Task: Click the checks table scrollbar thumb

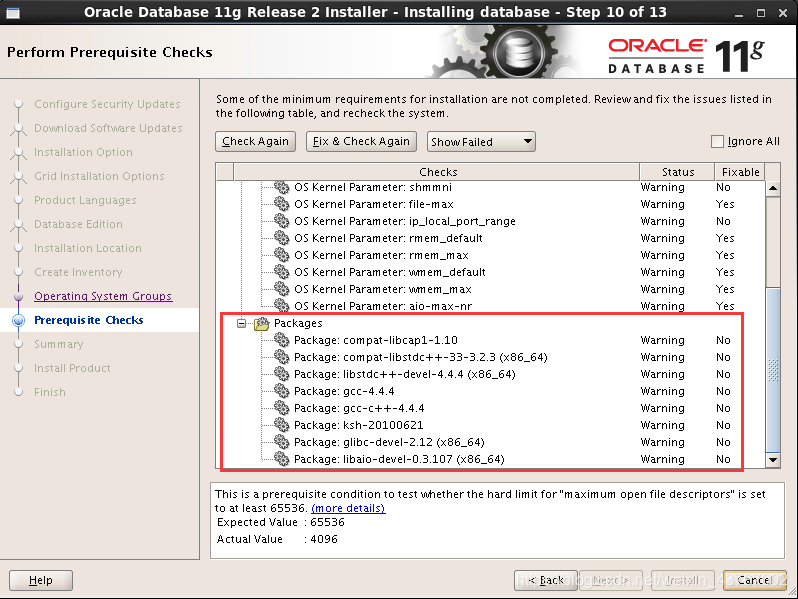Action: click(x=773, y=369)
